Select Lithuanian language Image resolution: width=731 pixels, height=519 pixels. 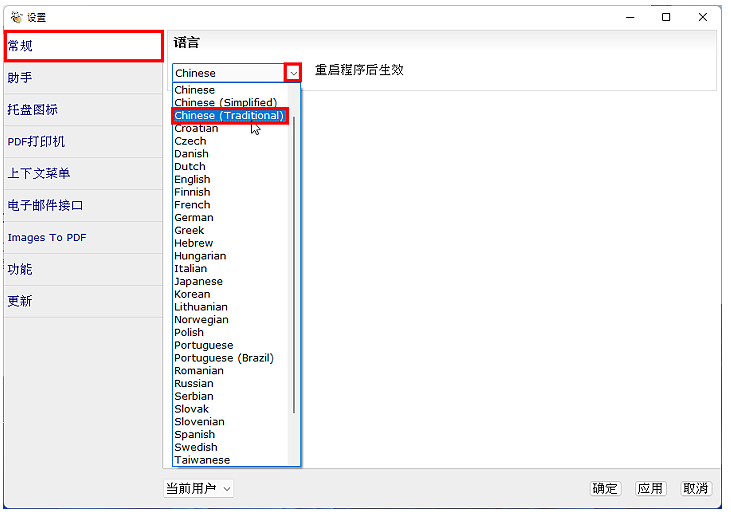click(230, 307)
